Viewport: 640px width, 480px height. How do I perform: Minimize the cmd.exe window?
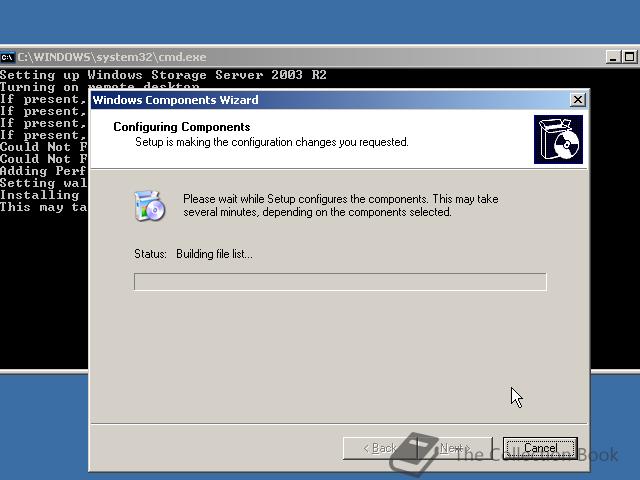click(613, 57)
